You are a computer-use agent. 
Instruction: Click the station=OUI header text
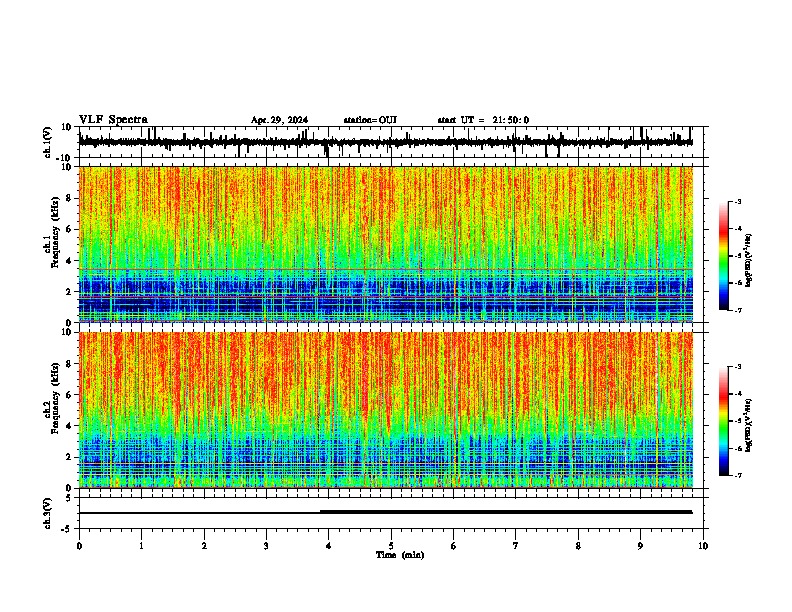click(x=370, y=120)
